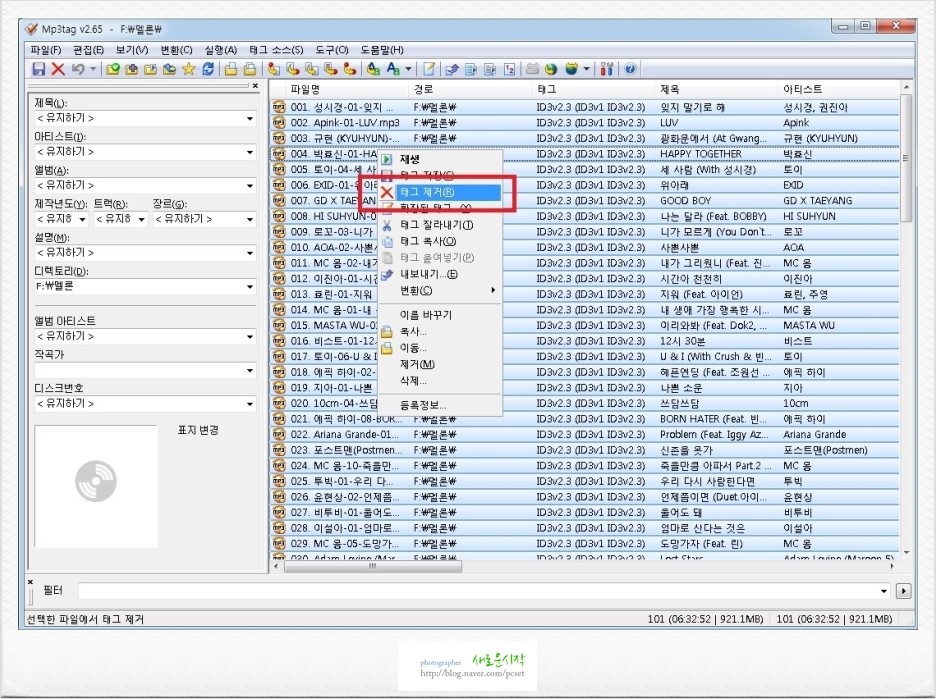Choose 내보내기...(E) from context menu

tap(440, 274)
